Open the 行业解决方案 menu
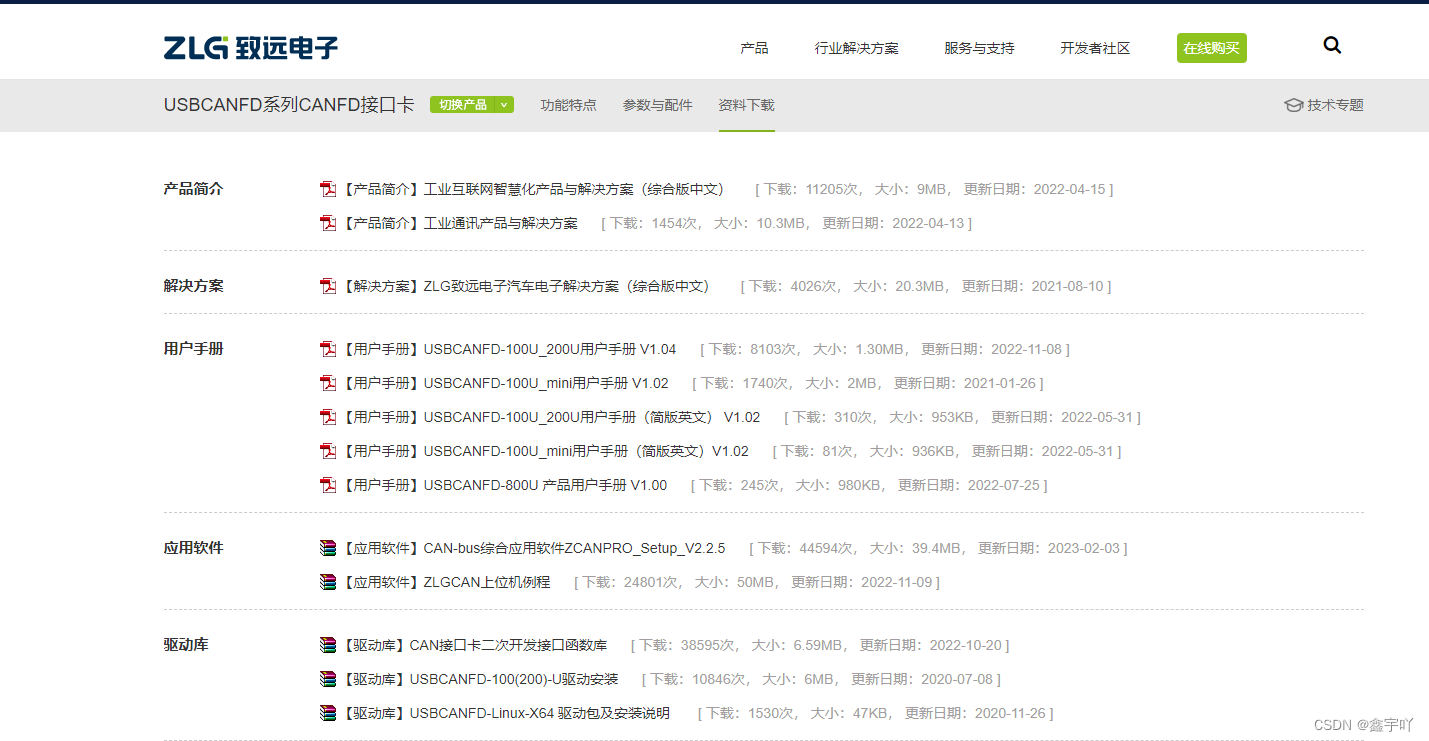Viewport: 1429px width, 741px height. [x=857, y=48]
